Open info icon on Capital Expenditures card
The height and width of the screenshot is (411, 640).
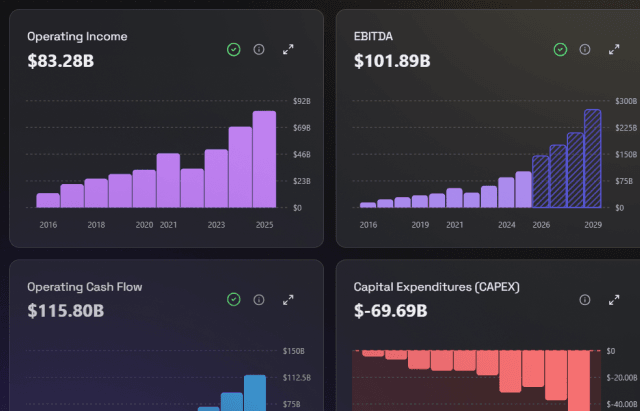pos(585,300)
